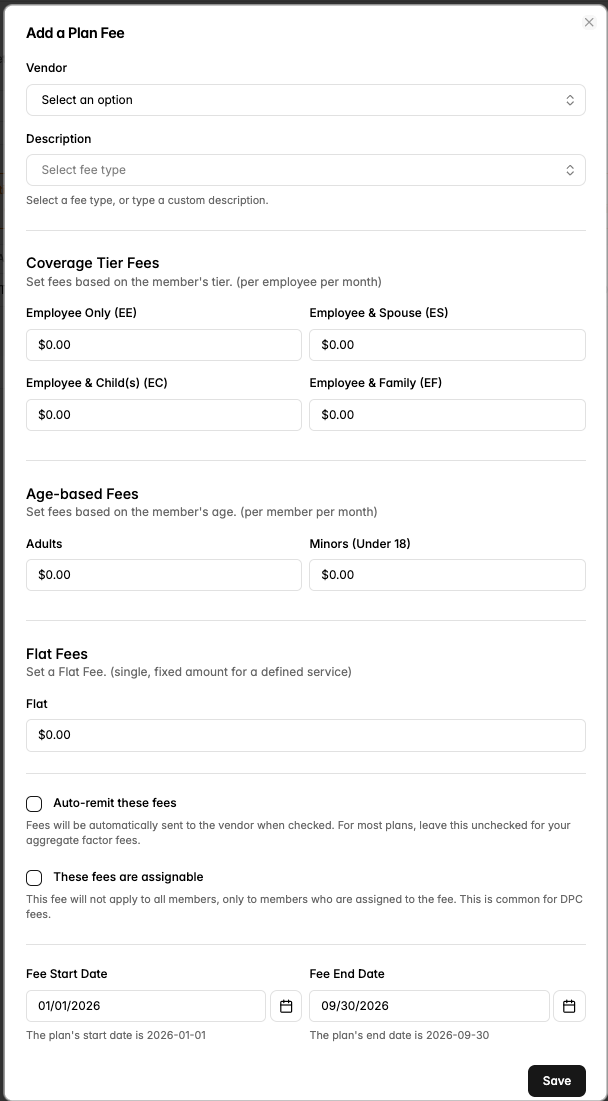Focus the Employee & Spouse (ES) amount field
608x1101 pixels.
447,345
